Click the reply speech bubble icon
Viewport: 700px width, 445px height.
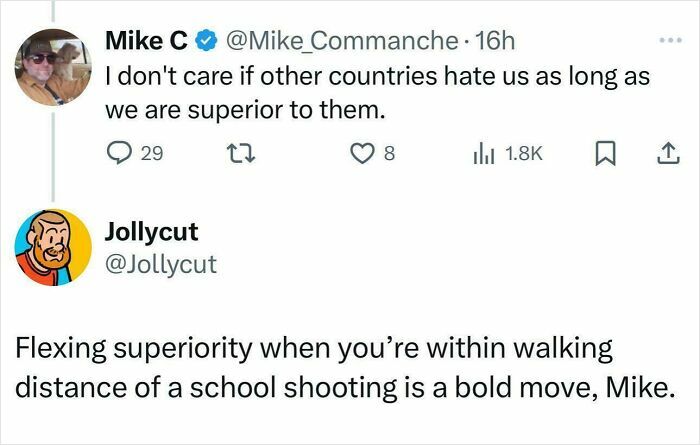click(x=119, y=153)
